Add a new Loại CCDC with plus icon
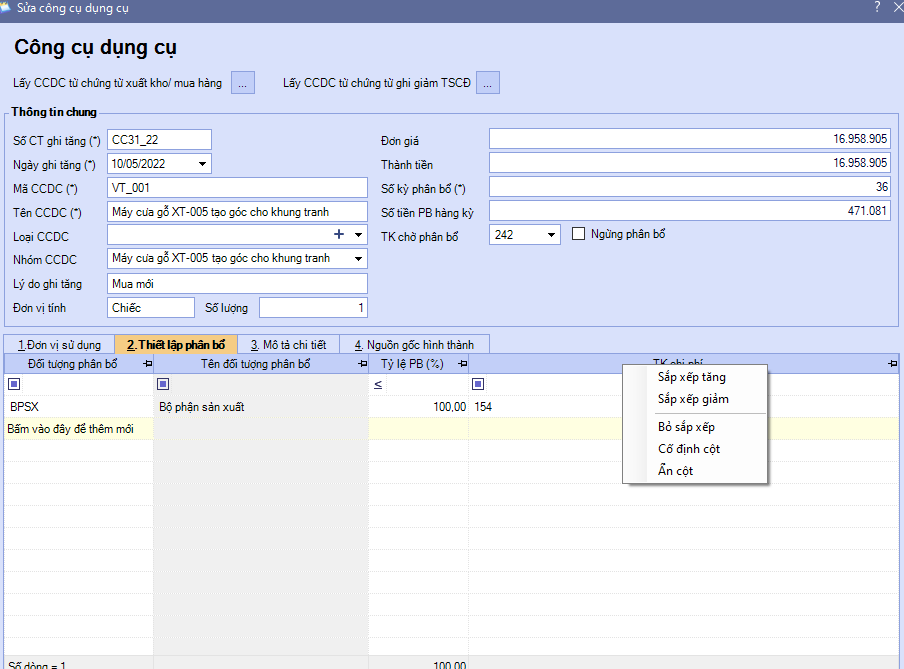This screenshot has width=904, height=669. [339, 234]
